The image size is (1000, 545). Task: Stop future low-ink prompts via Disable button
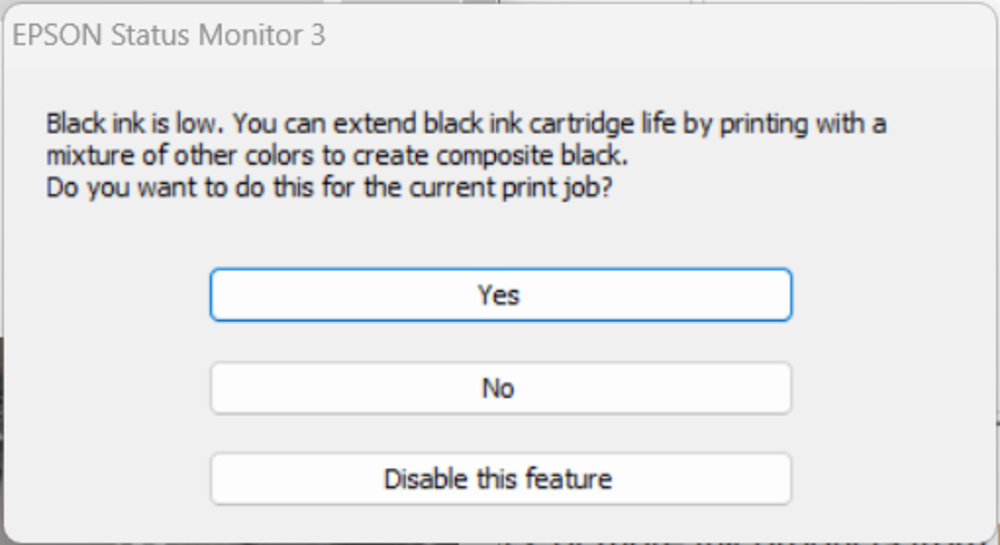pos(500,479)
